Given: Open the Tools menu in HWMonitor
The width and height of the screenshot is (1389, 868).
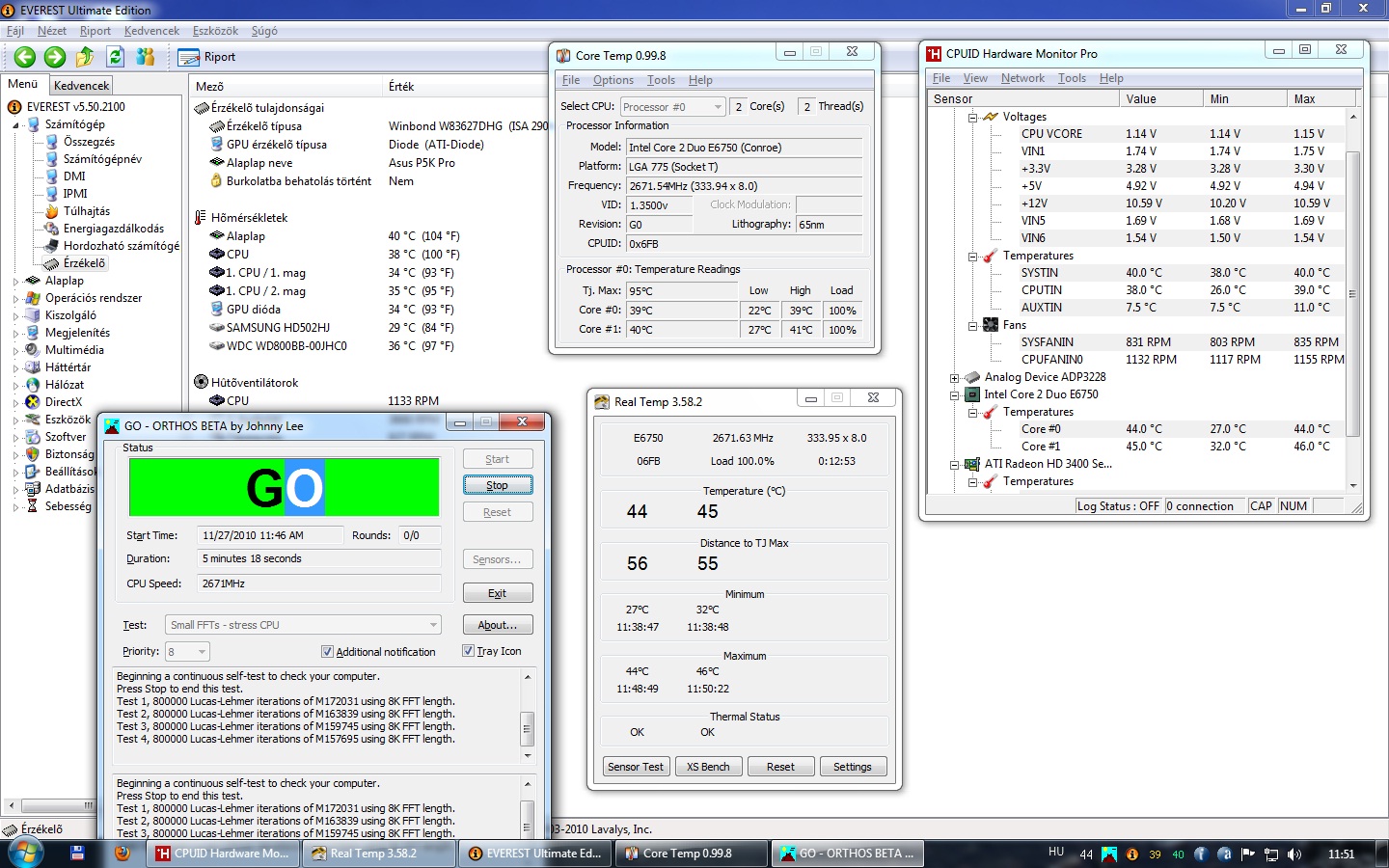Looking at the screenshot, I should [x=1072, y=78].
